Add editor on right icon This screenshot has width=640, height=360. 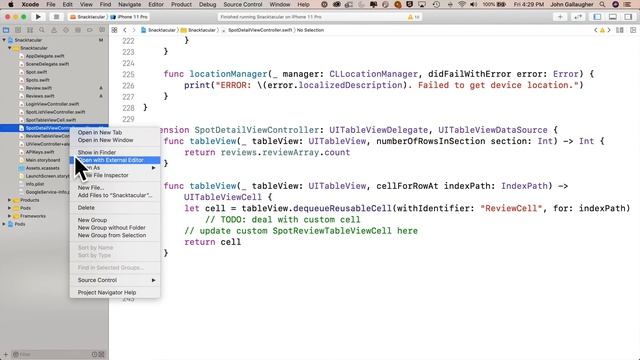tap(633, 30)
